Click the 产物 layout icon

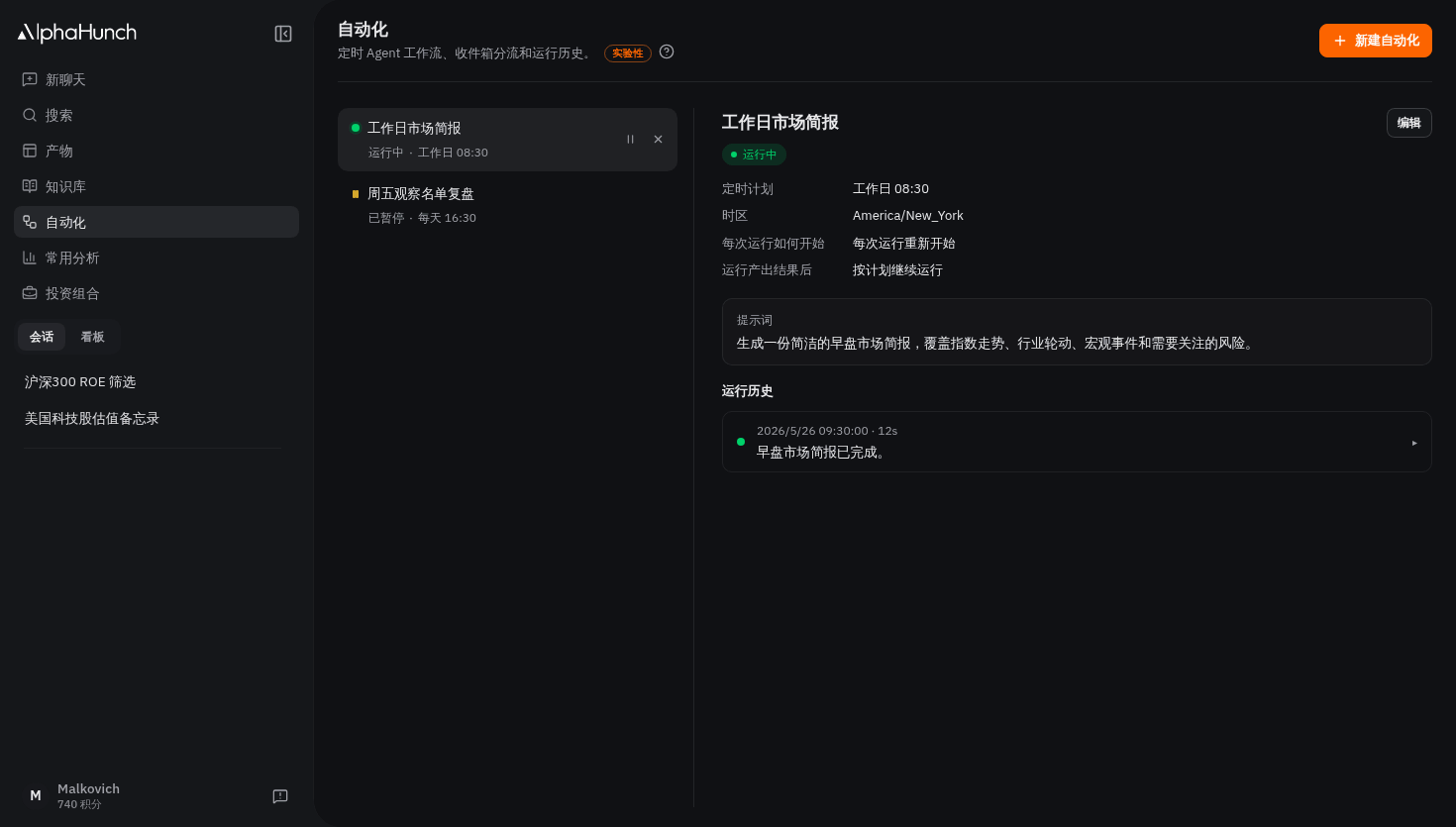coord(30,151)
